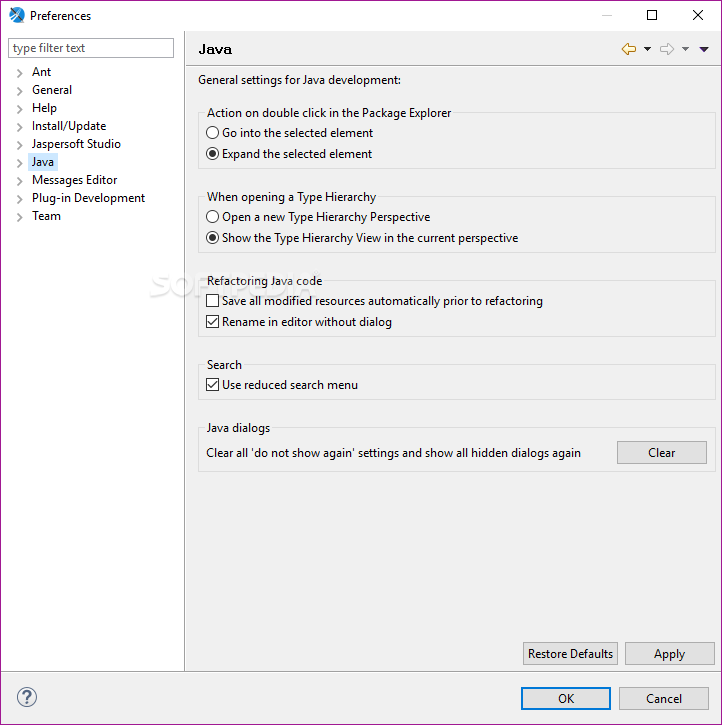Click the Clear button for Java dialogs
This screenshot has height=725, width=722.
pyautogui.click(x=661, y=452)
